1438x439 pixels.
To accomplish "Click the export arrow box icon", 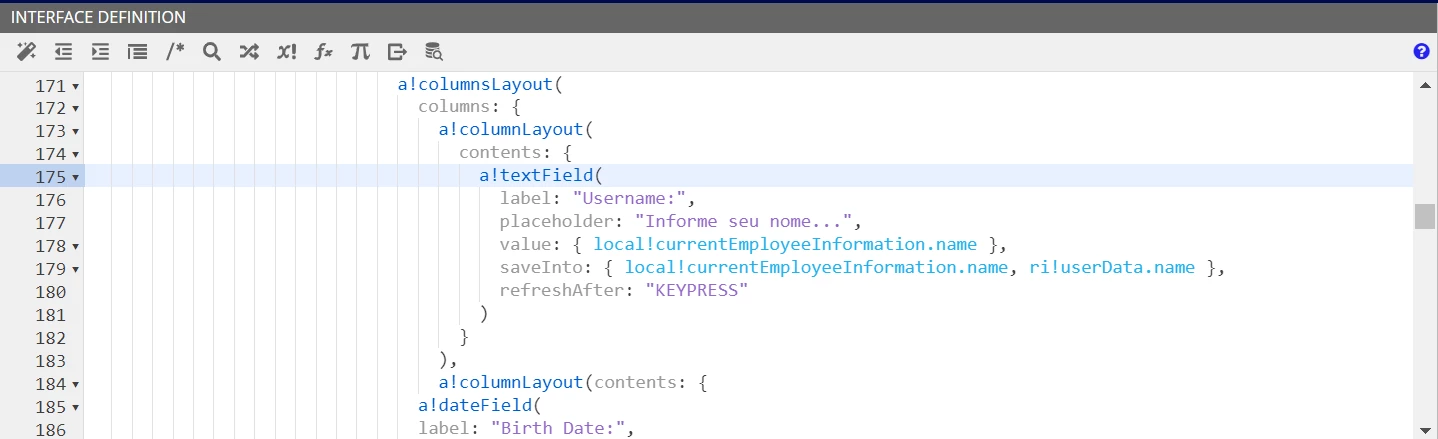I will tap(397, 51).
